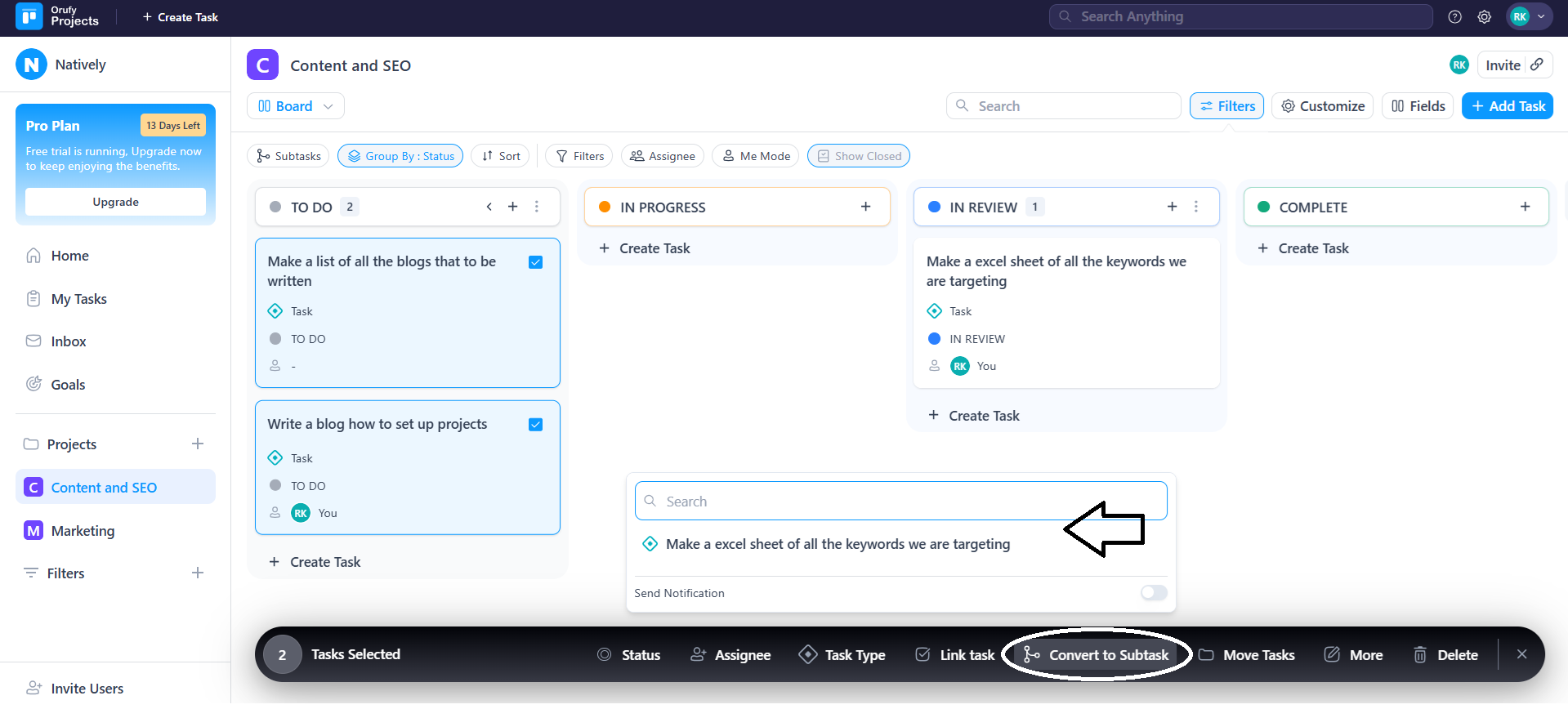Add new project with the plus icon

(x=198, y=444)
